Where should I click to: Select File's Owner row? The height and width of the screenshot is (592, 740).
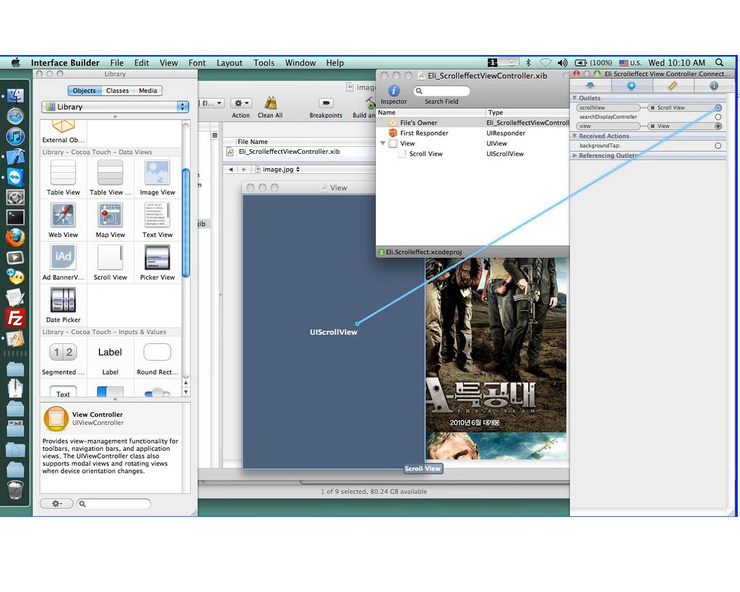(x=473, y=122)
